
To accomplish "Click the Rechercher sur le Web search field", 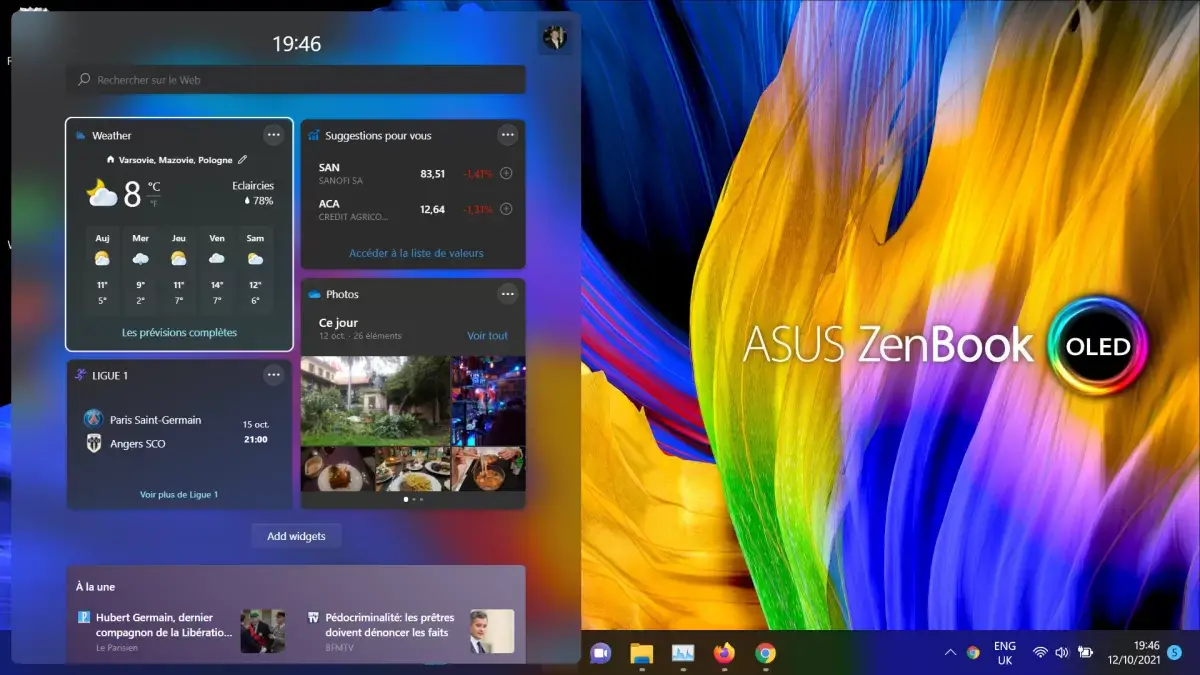I will coord(296,80).
